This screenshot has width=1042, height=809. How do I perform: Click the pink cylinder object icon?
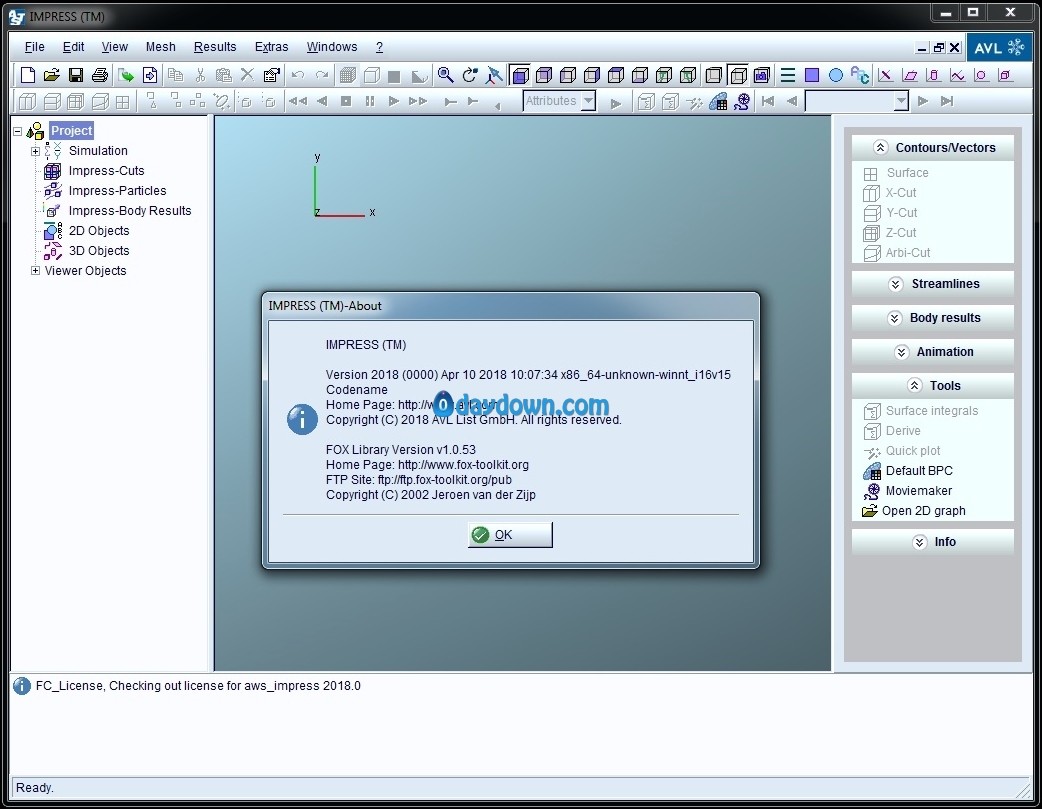pos(933,75)
